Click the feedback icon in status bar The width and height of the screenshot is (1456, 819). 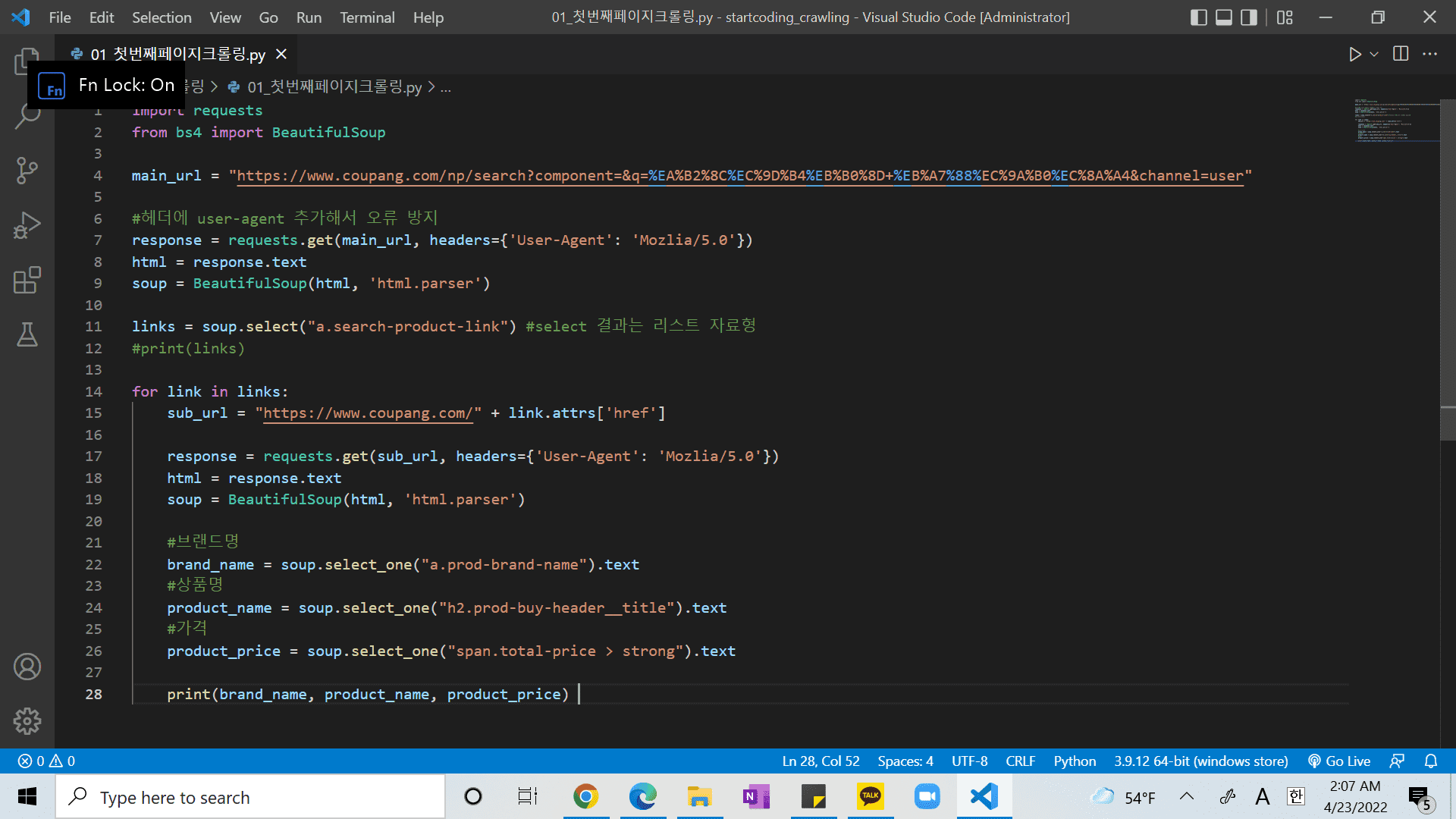pos(1397,761)
